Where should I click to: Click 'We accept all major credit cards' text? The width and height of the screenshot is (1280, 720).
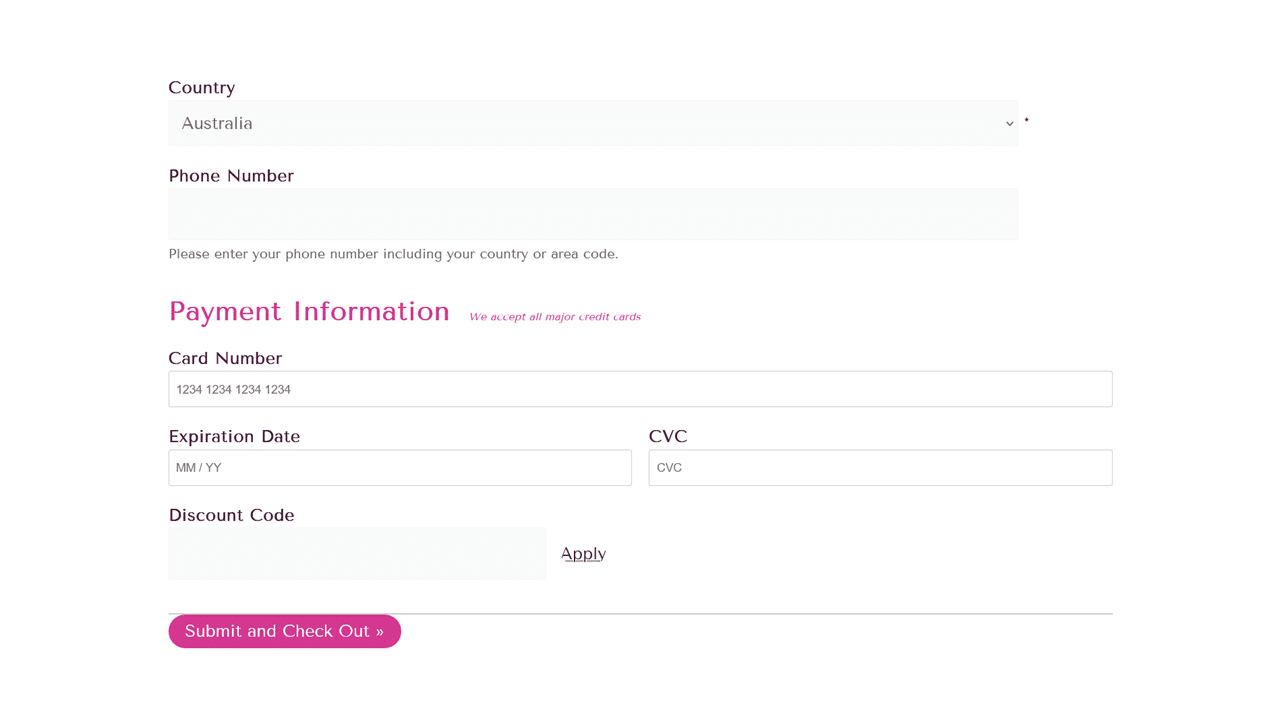555,317
